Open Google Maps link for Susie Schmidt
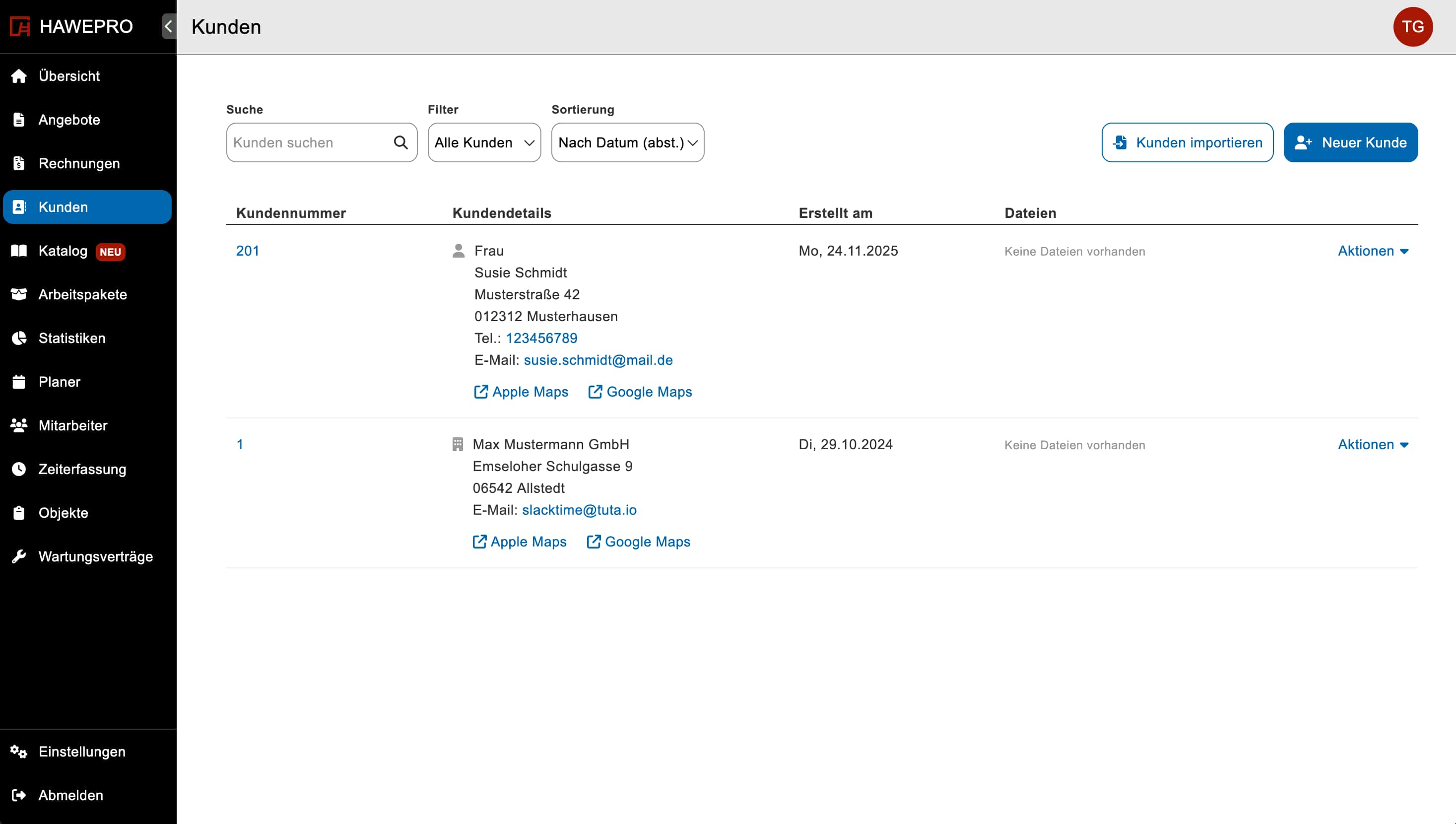 tap(640, 392)
